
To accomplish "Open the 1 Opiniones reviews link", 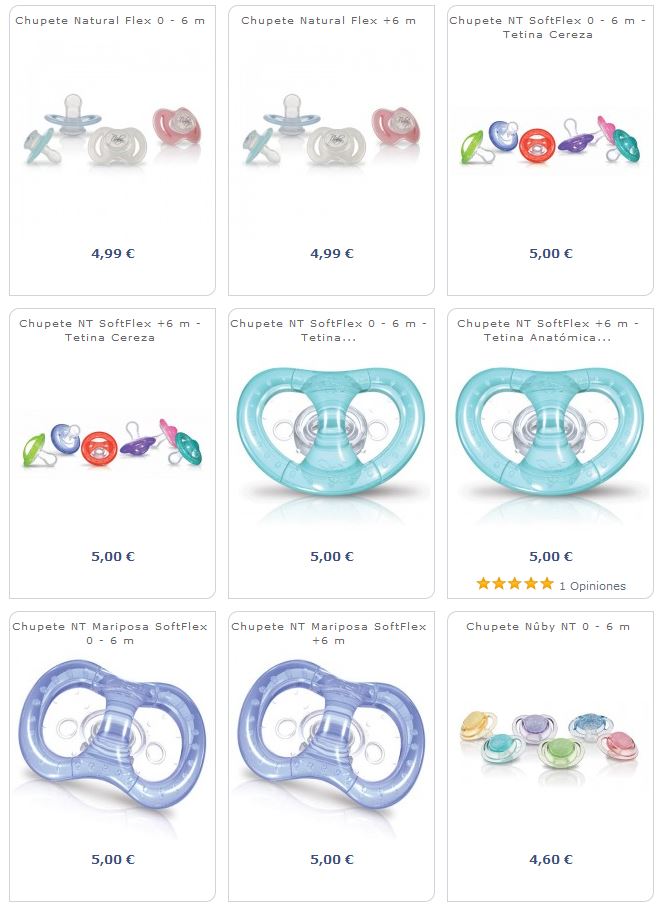I will click(592, 586).
